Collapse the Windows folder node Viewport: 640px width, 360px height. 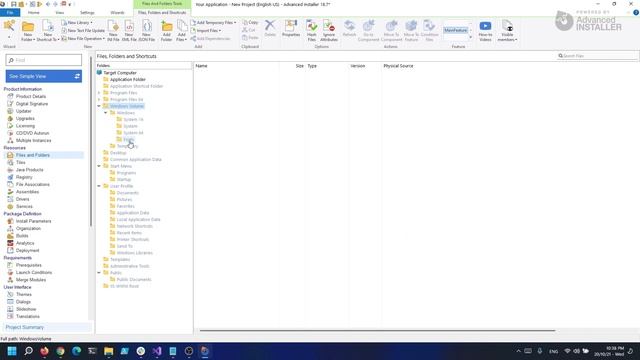(106, 113)
